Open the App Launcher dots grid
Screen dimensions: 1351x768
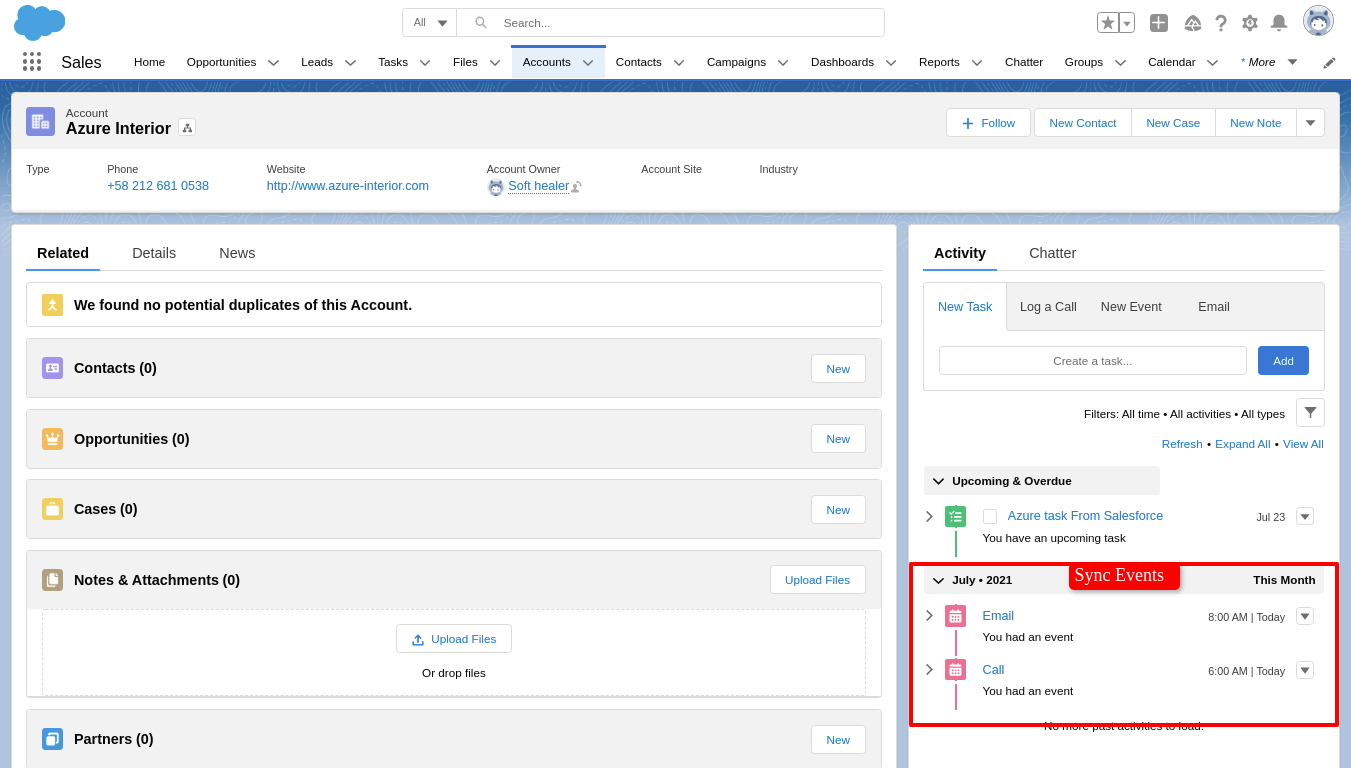(x=32, y=62)
